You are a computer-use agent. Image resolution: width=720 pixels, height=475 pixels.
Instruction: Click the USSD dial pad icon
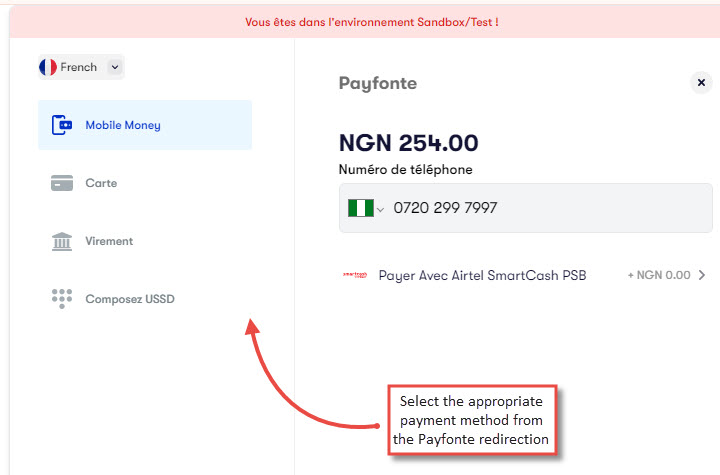point(62,299)
